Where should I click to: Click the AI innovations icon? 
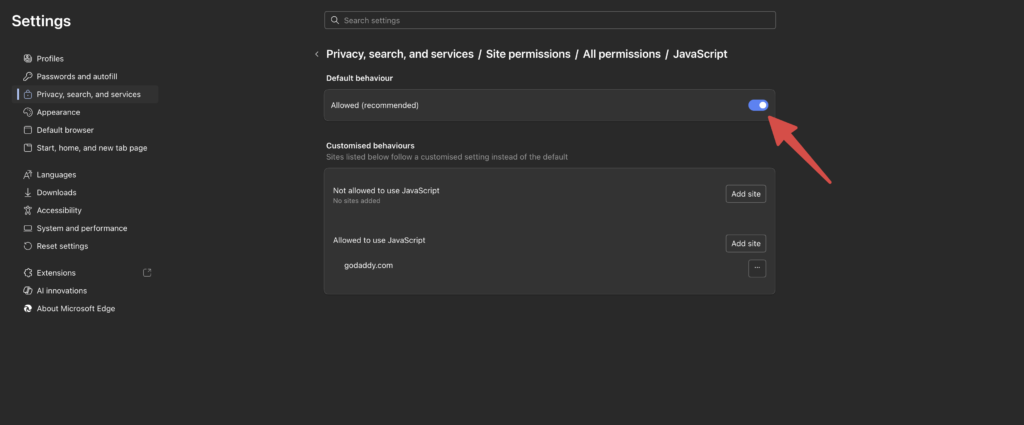[28, 291]
